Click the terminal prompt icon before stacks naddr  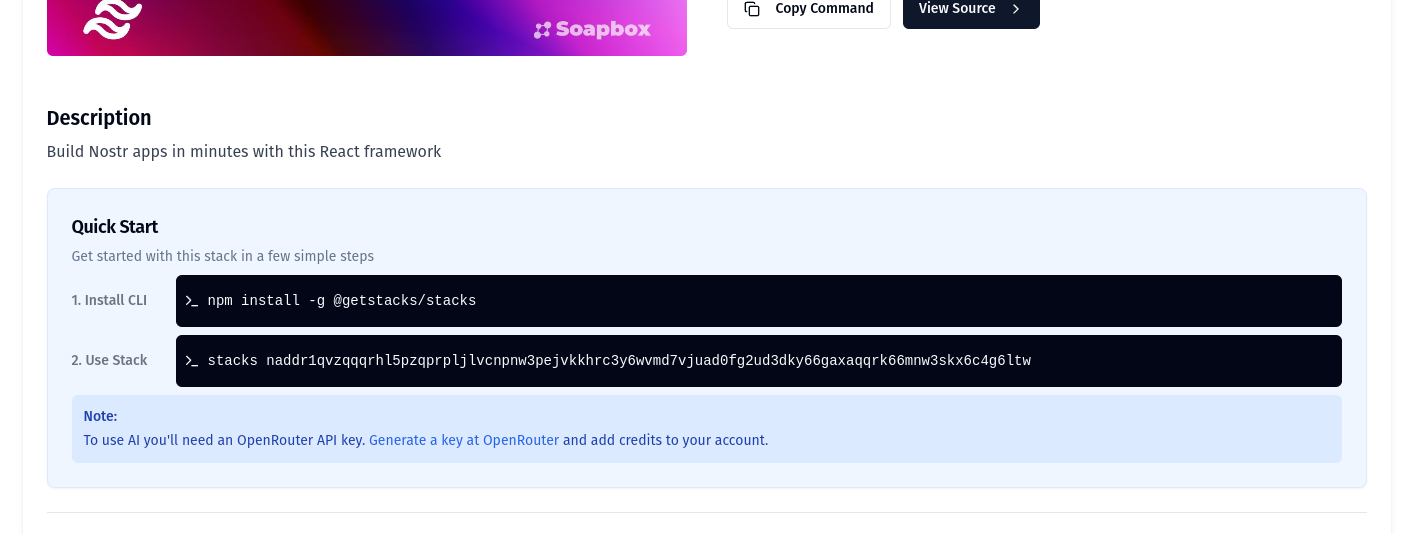[191, 361]
